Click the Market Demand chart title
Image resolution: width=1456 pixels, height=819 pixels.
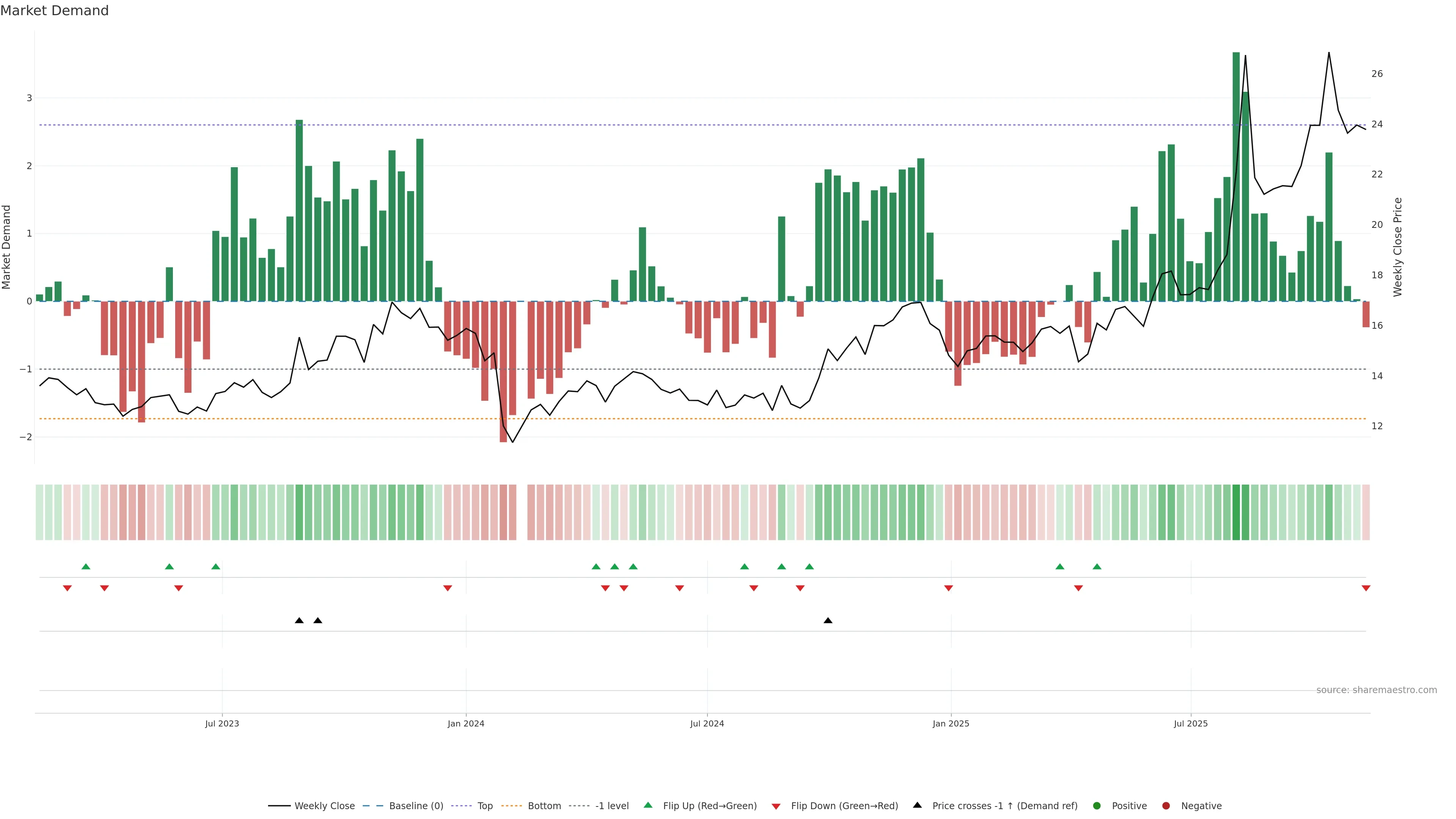(54, 11)
